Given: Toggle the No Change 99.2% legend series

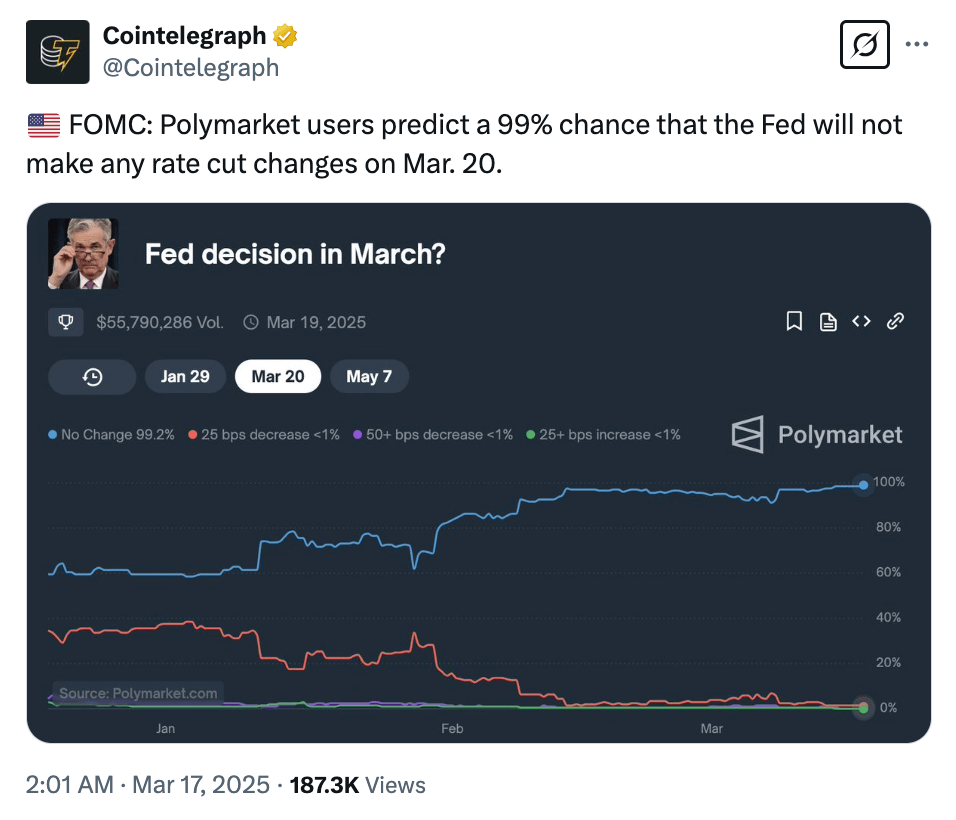Looking at the screenshot, I should click(111, 435).
